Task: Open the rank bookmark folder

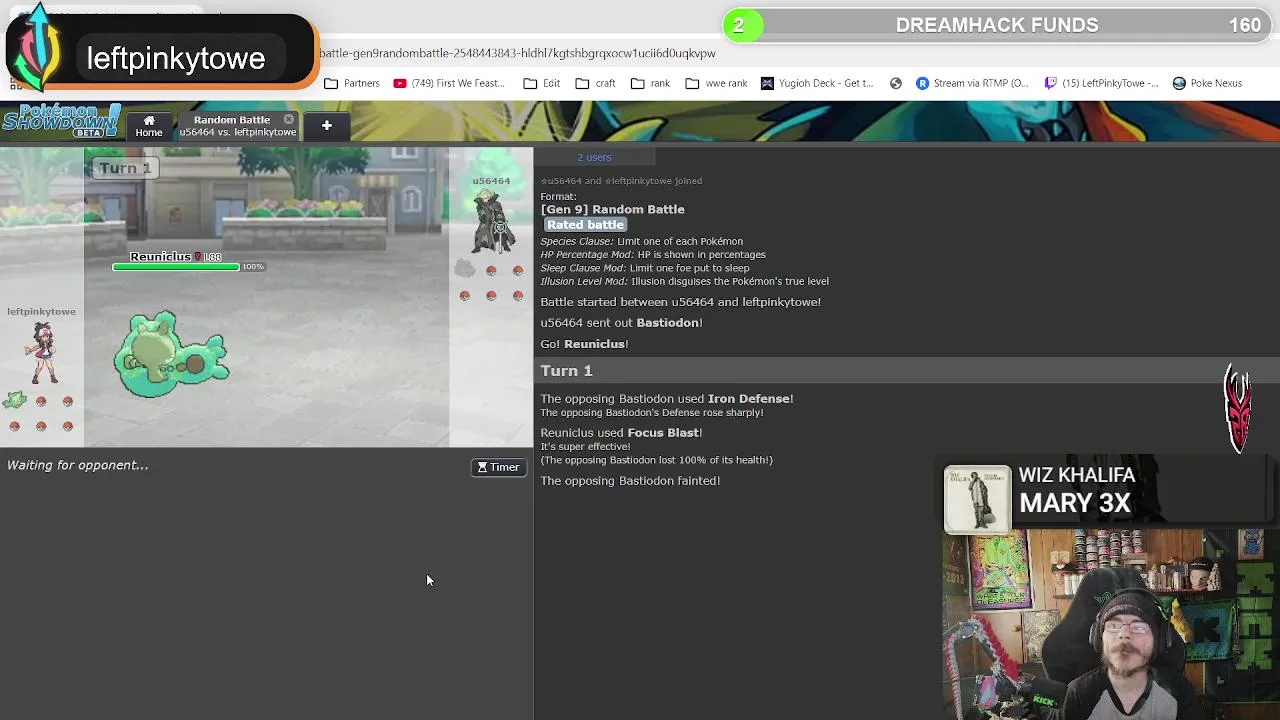Action: [x=651, y=83]
